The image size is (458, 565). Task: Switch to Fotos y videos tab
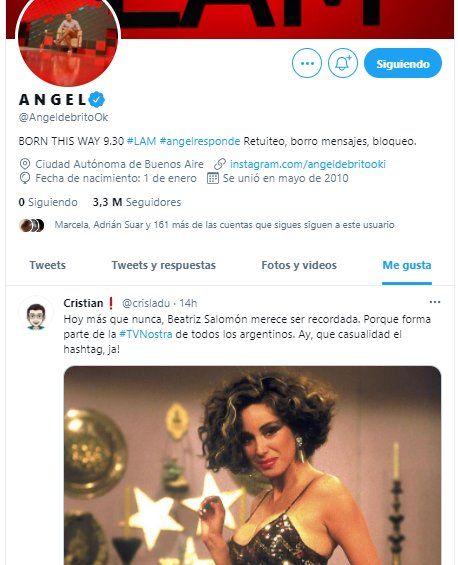[299, 265]
